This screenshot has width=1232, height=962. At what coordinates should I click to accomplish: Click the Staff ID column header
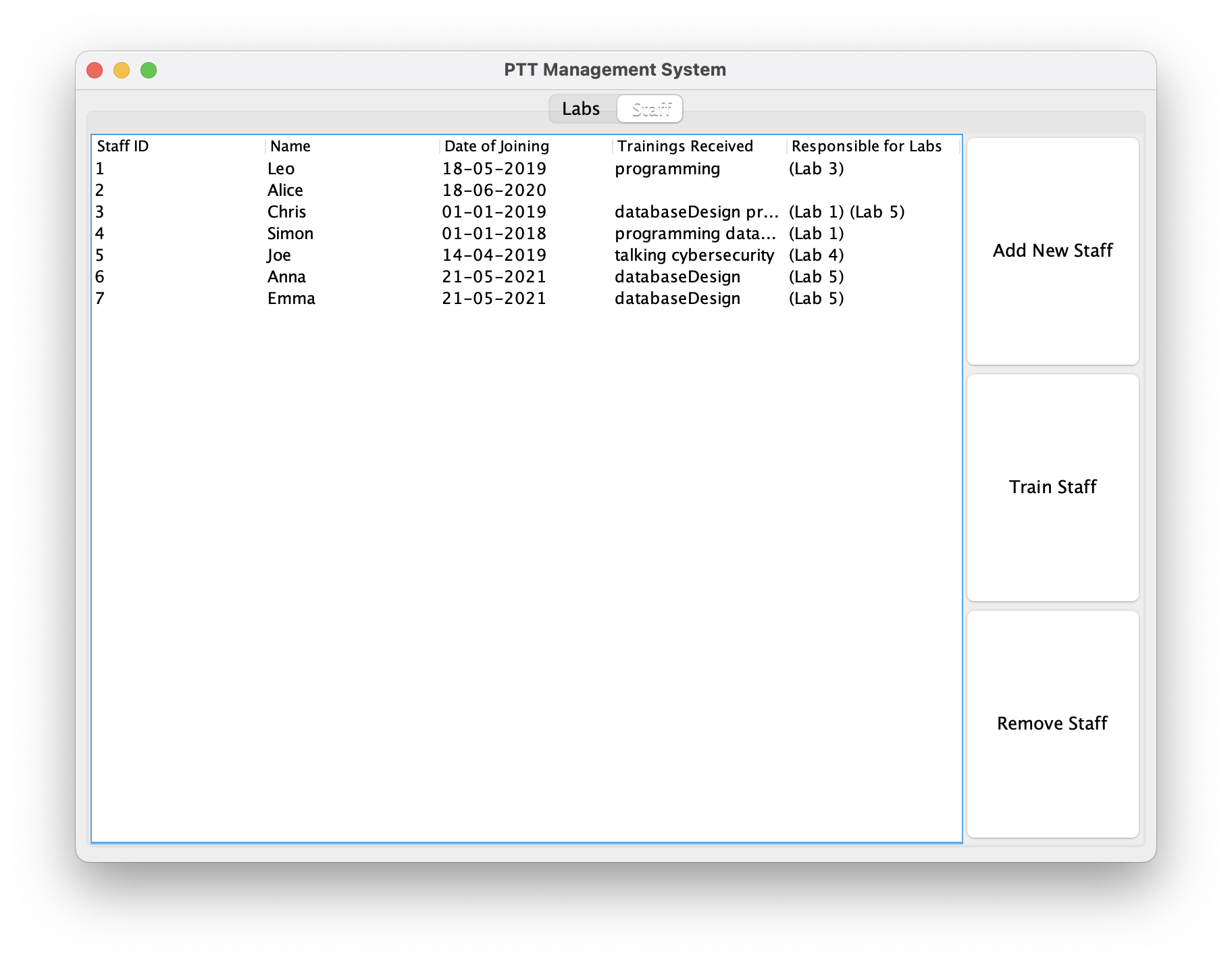click(x=122, y=146)
